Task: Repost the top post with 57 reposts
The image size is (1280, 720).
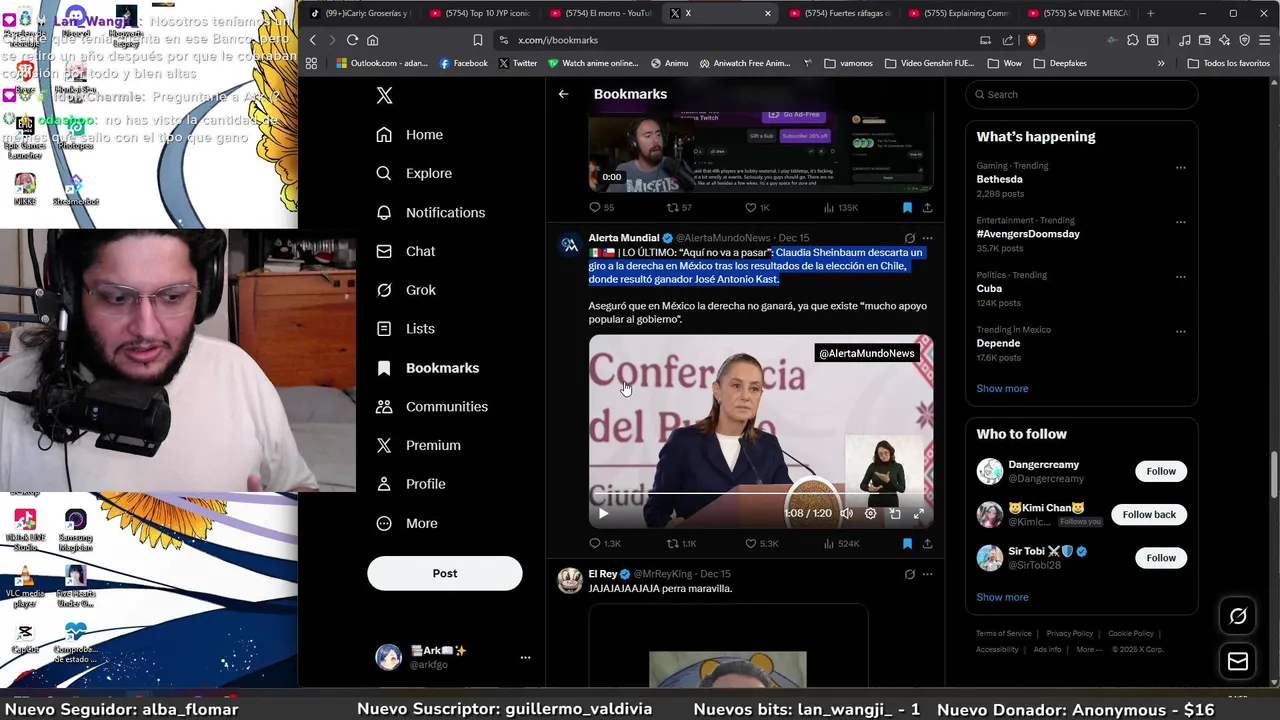Action: pos(679,207)
